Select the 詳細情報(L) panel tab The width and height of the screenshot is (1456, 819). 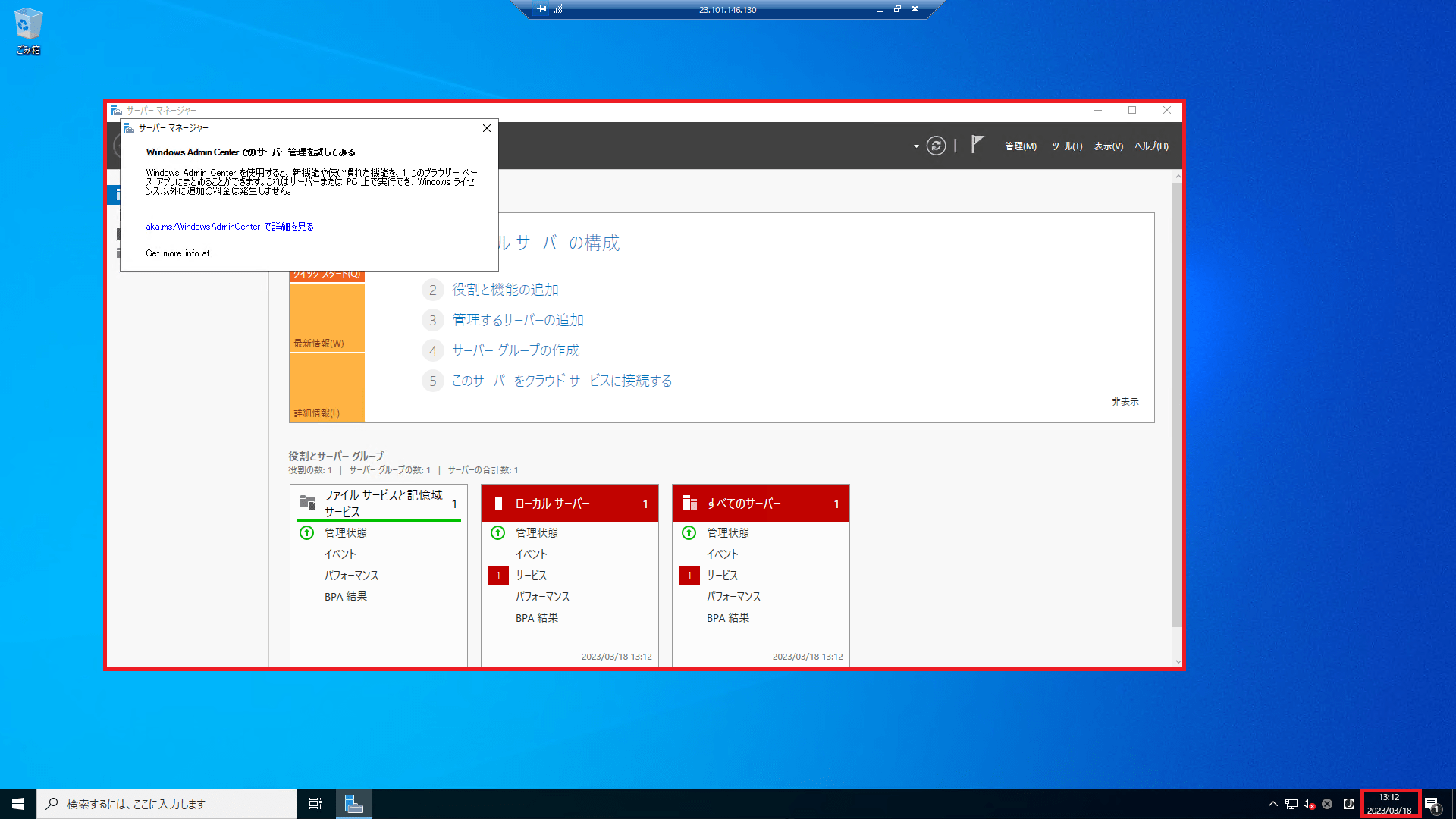327,388
